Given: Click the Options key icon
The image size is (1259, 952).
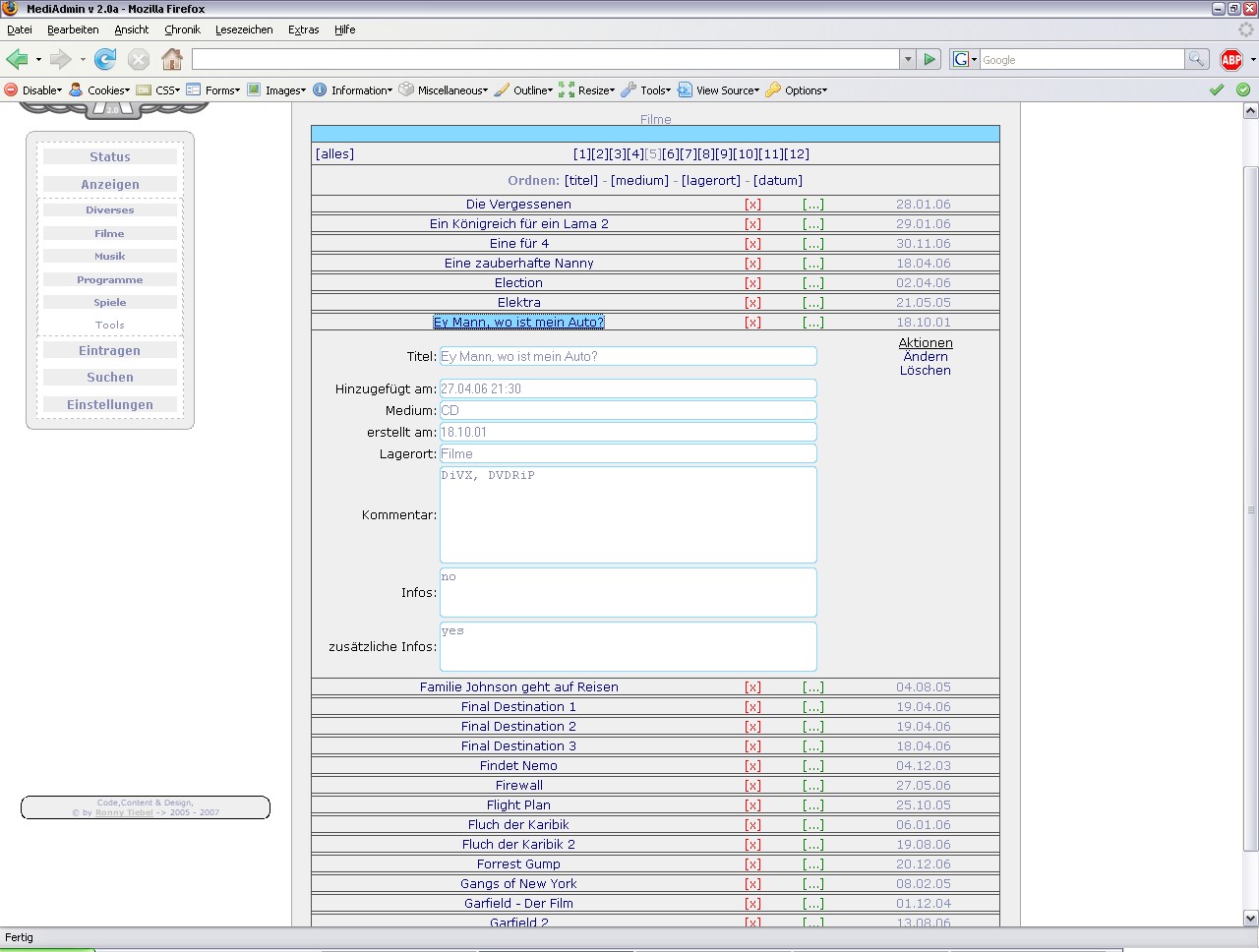Looking at the screenshot, I should (x=773, y=89).
